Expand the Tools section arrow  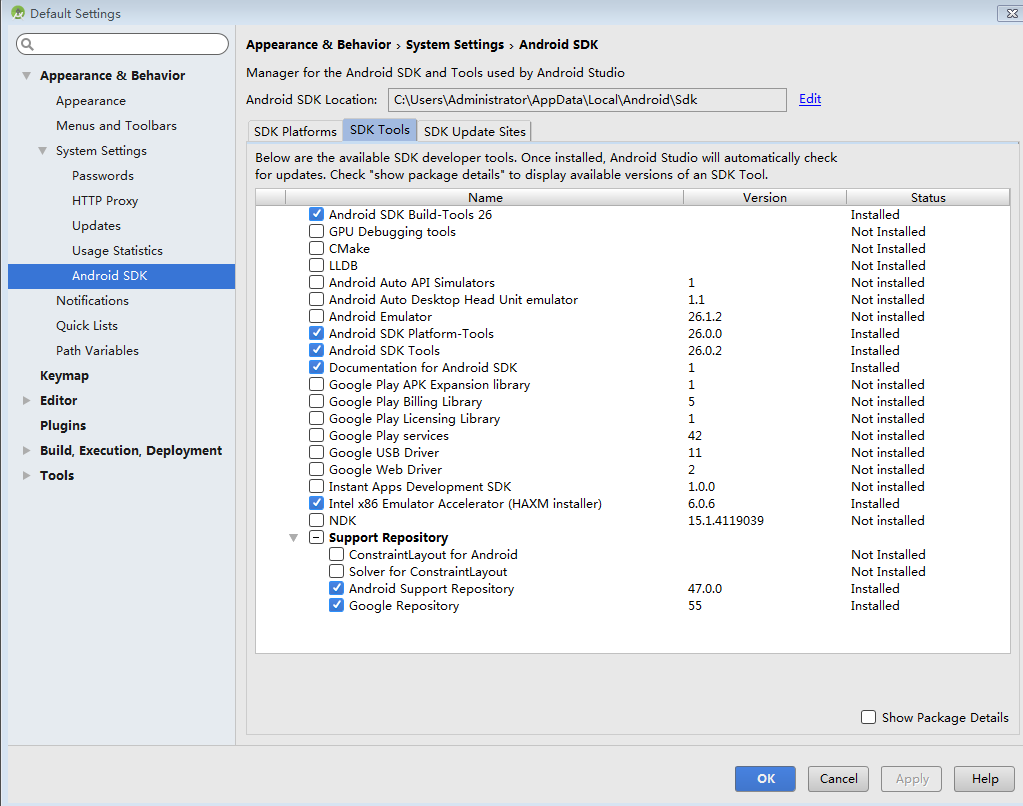[27, 475]
